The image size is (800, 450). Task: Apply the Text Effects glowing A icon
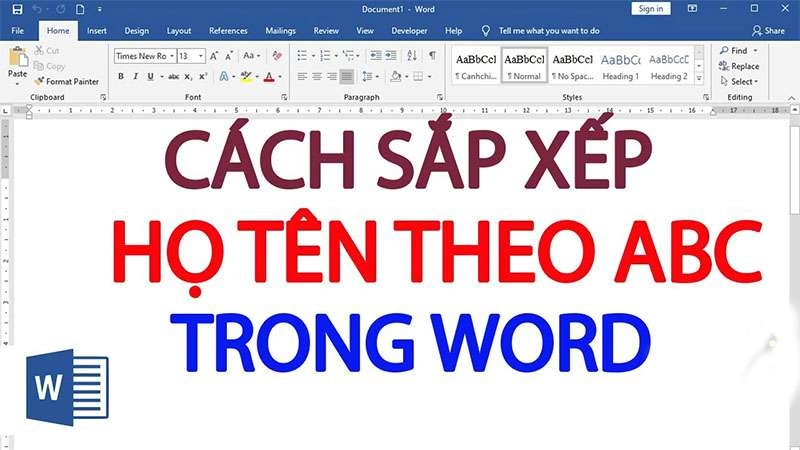click(x=224, y=76)
